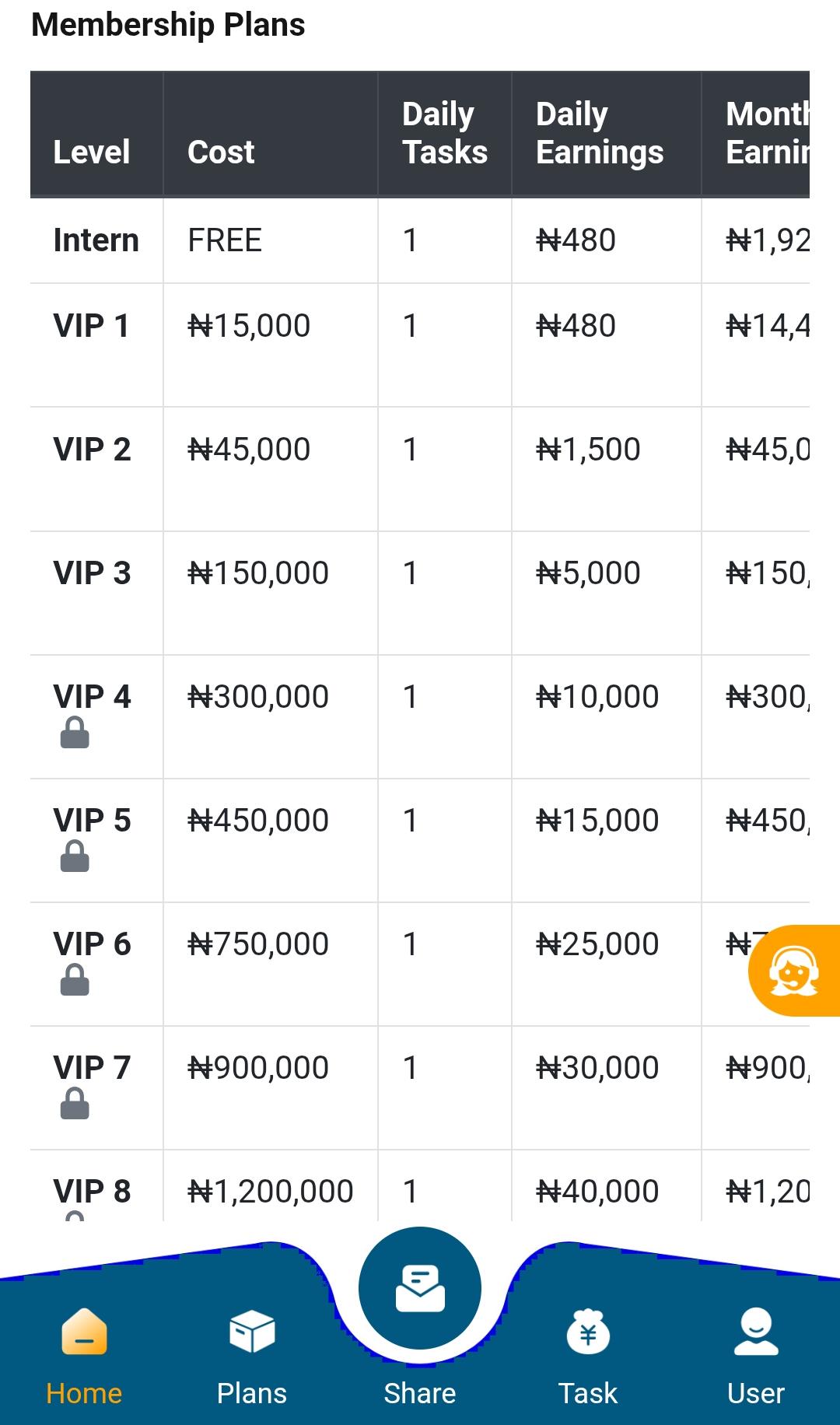Open the Task money bag icon
Image resolution: width=840 pixels, height=1425 pixels.
click(588, 1332)
